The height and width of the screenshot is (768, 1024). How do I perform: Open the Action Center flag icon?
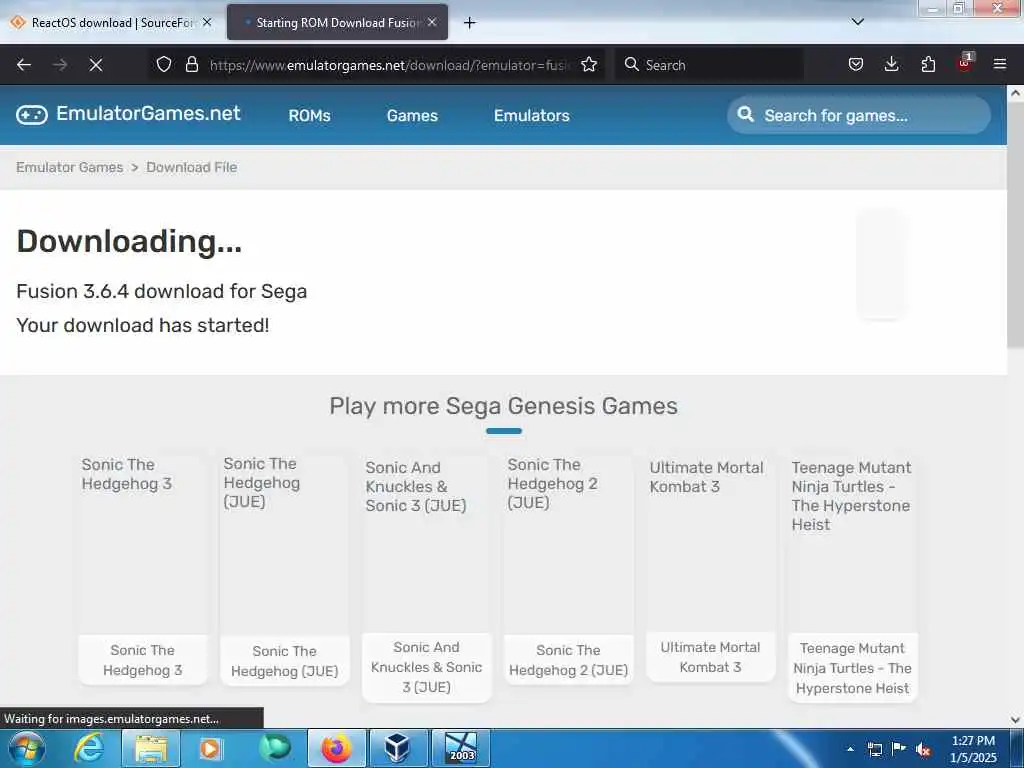click(x=899, y=749)
